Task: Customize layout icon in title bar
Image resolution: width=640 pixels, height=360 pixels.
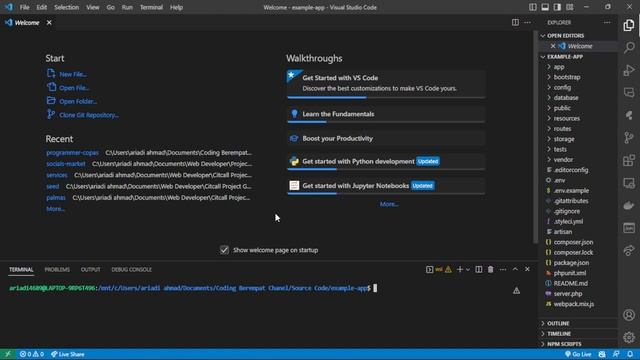Action: (x=570, y=7)
